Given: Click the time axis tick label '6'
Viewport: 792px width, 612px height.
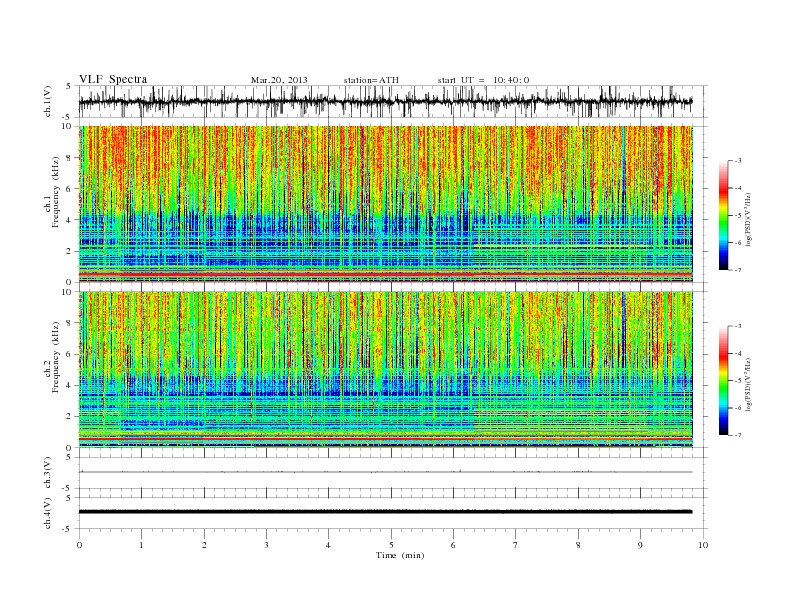Looking at the screenshot, I should (453, 545).
